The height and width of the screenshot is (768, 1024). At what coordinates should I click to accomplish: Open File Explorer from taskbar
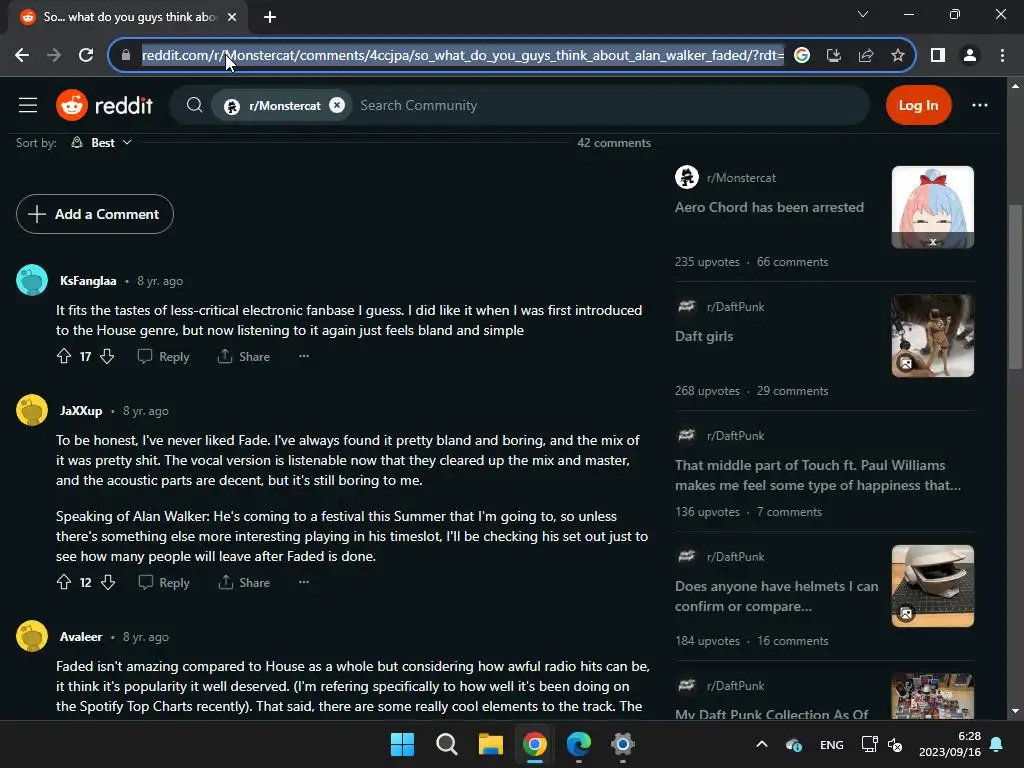[x=490, y=744]
